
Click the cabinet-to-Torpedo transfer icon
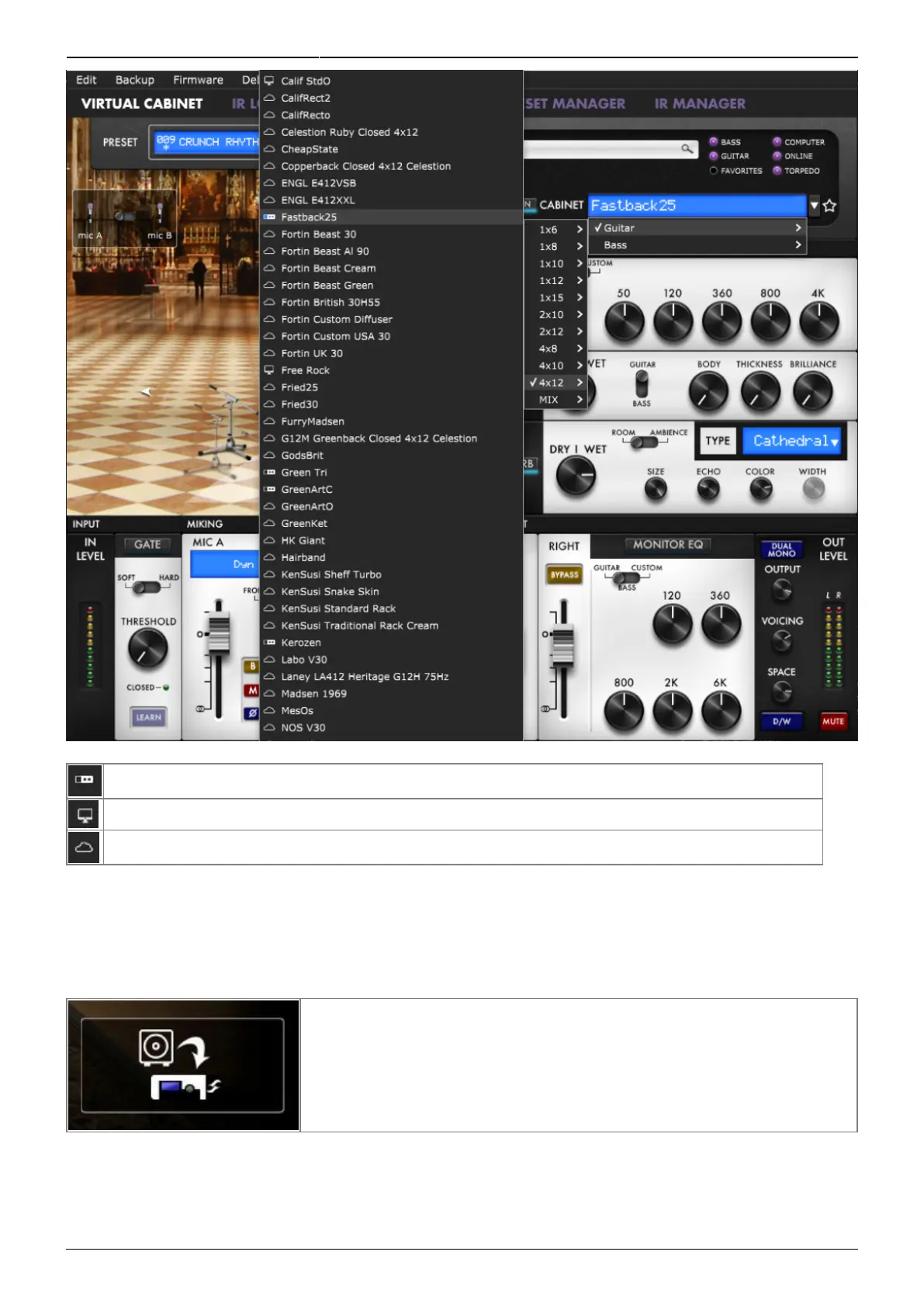(183, 1065)
